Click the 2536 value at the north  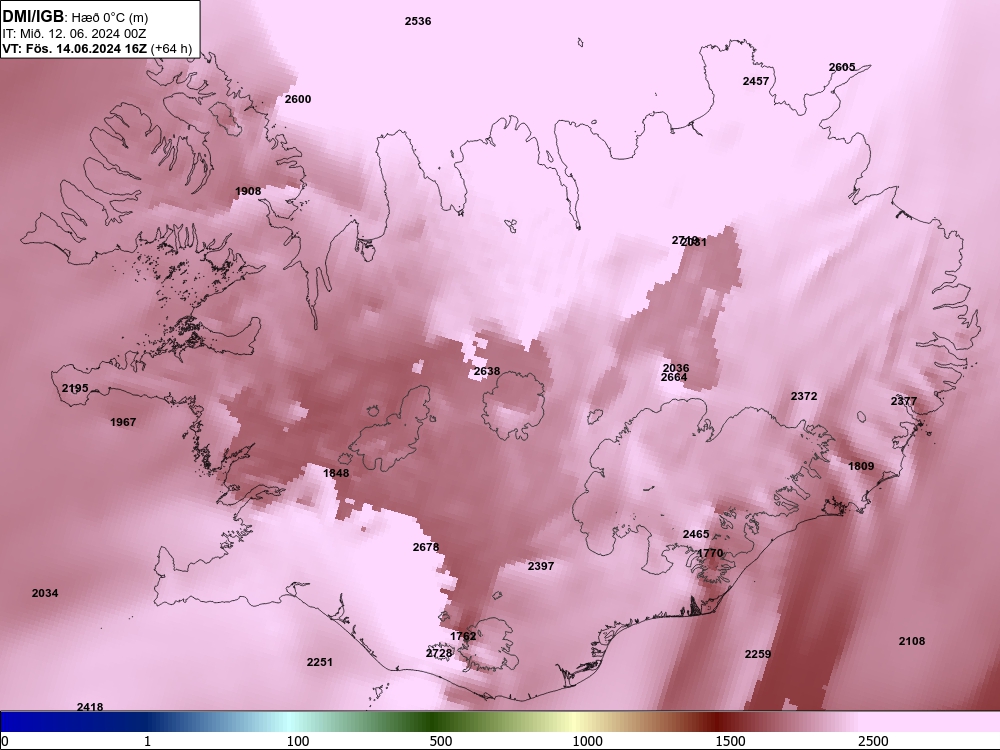click(418, 21)
